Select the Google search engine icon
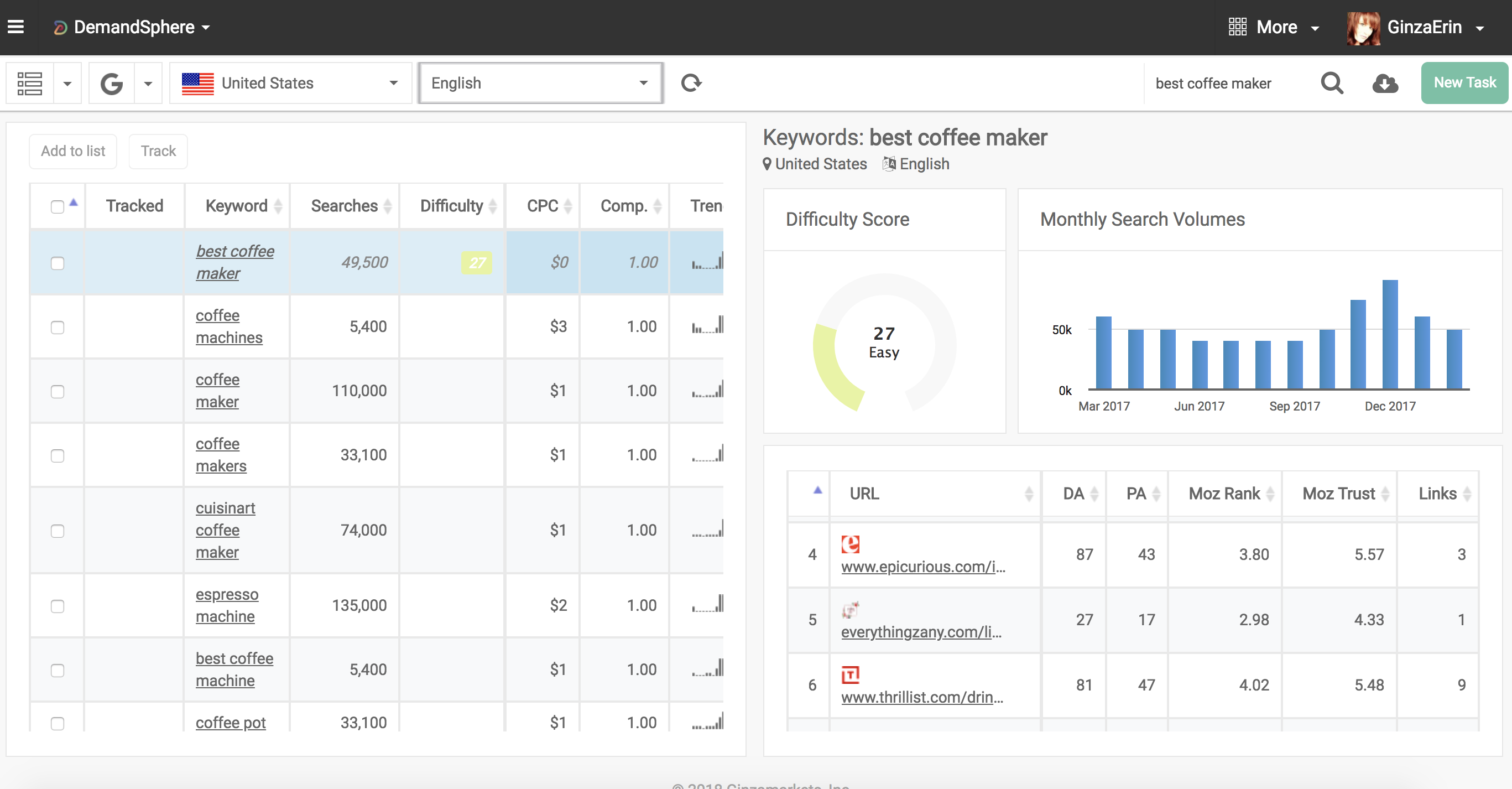 112,83
